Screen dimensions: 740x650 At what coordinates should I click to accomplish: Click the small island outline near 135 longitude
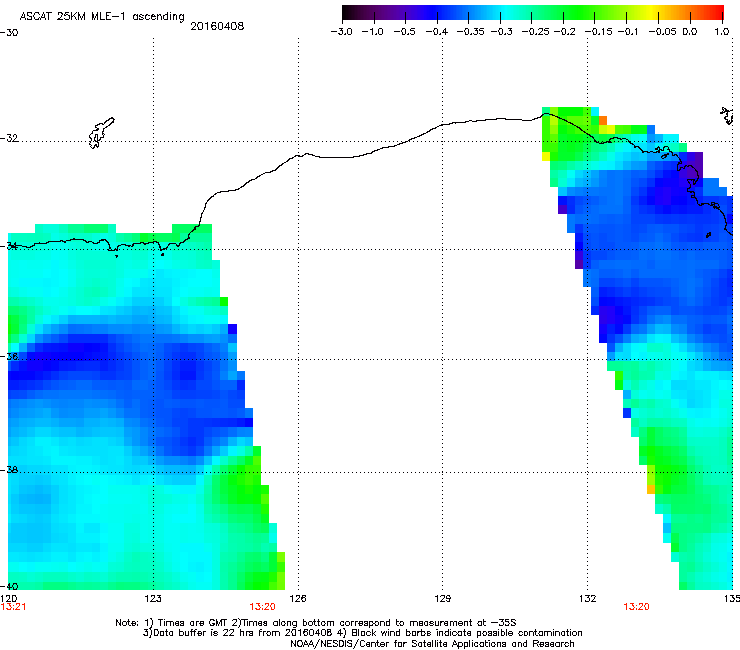727,116
